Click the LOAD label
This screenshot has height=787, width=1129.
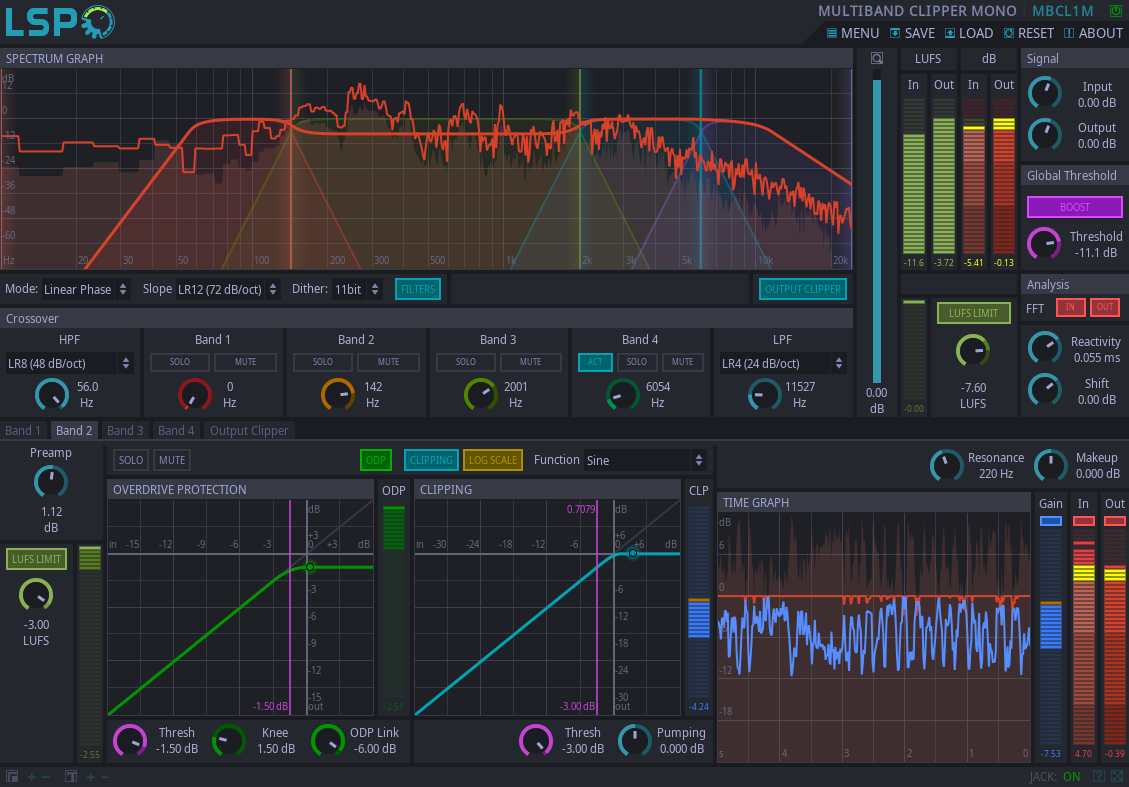[x=976, y=33]
